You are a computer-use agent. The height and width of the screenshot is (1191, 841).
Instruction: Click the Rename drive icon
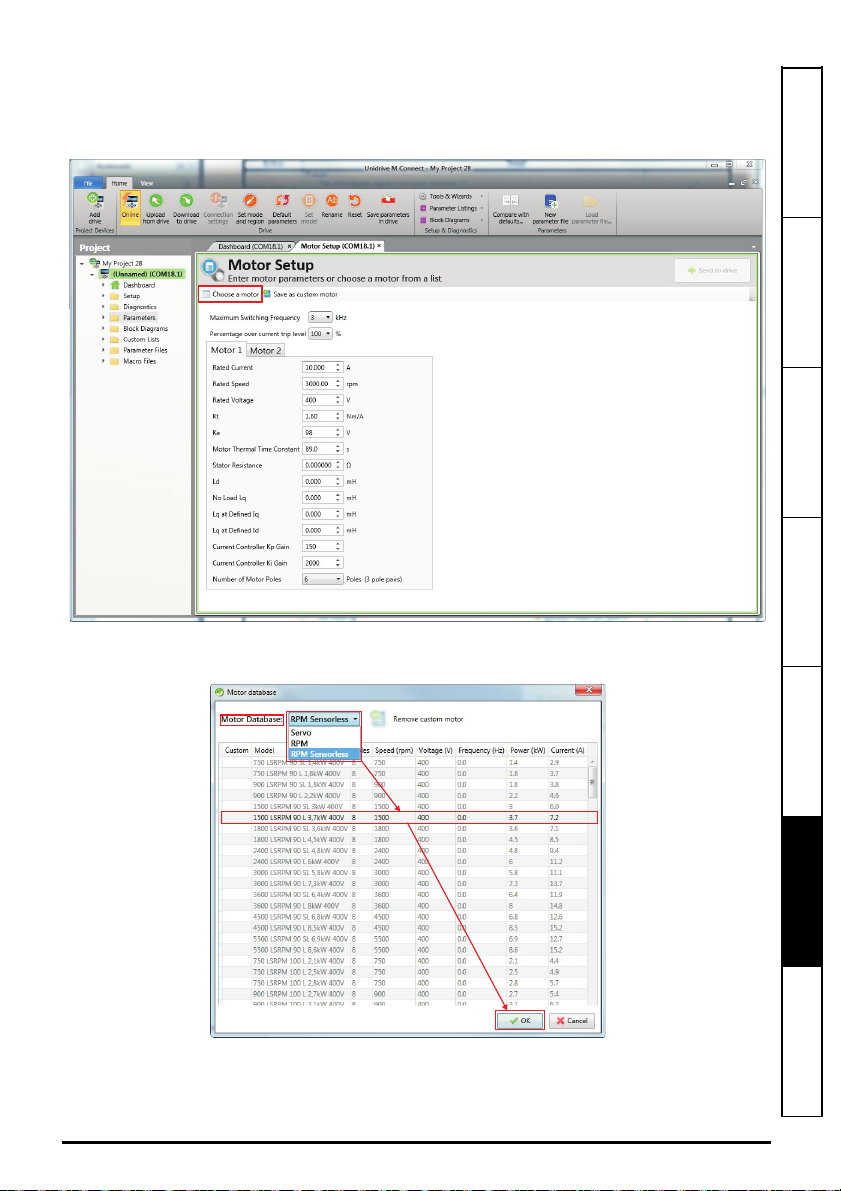click(332, 201)
